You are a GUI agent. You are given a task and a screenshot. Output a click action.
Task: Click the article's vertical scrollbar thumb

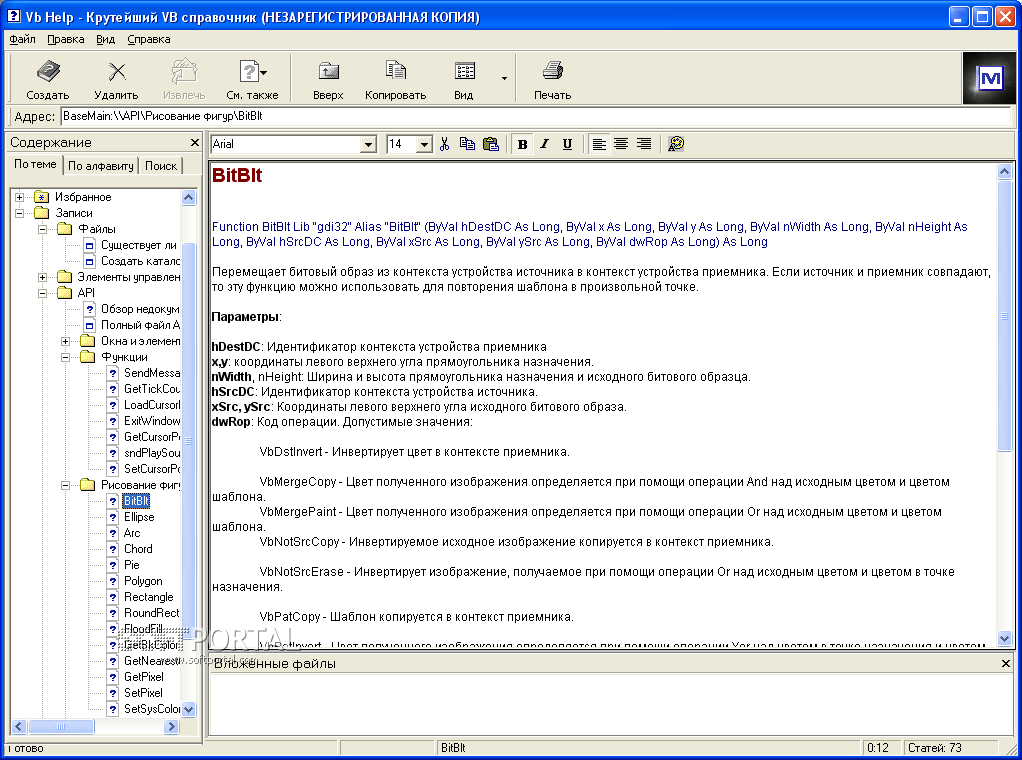pos(1004,315)
